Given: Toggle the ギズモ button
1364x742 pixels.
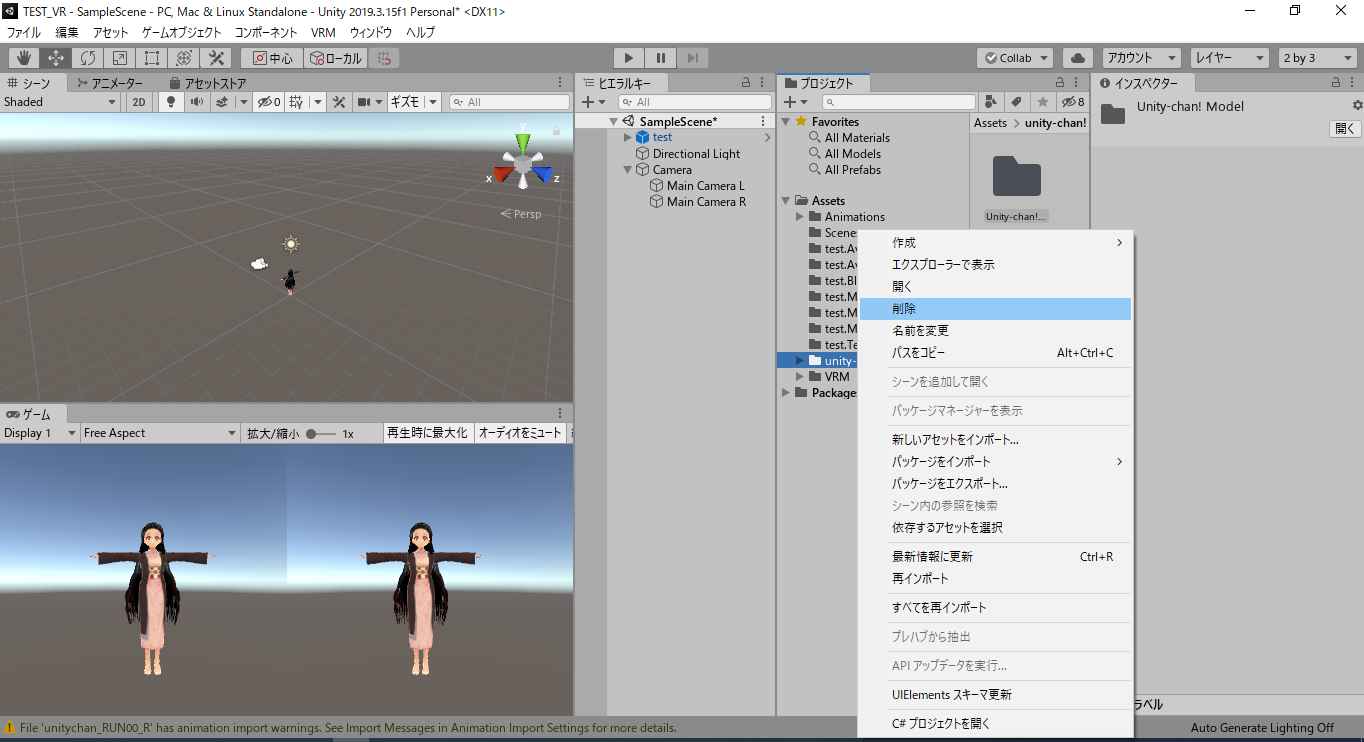Looking at the screenshot, I should pyautogui.click(x=406, y=102).
